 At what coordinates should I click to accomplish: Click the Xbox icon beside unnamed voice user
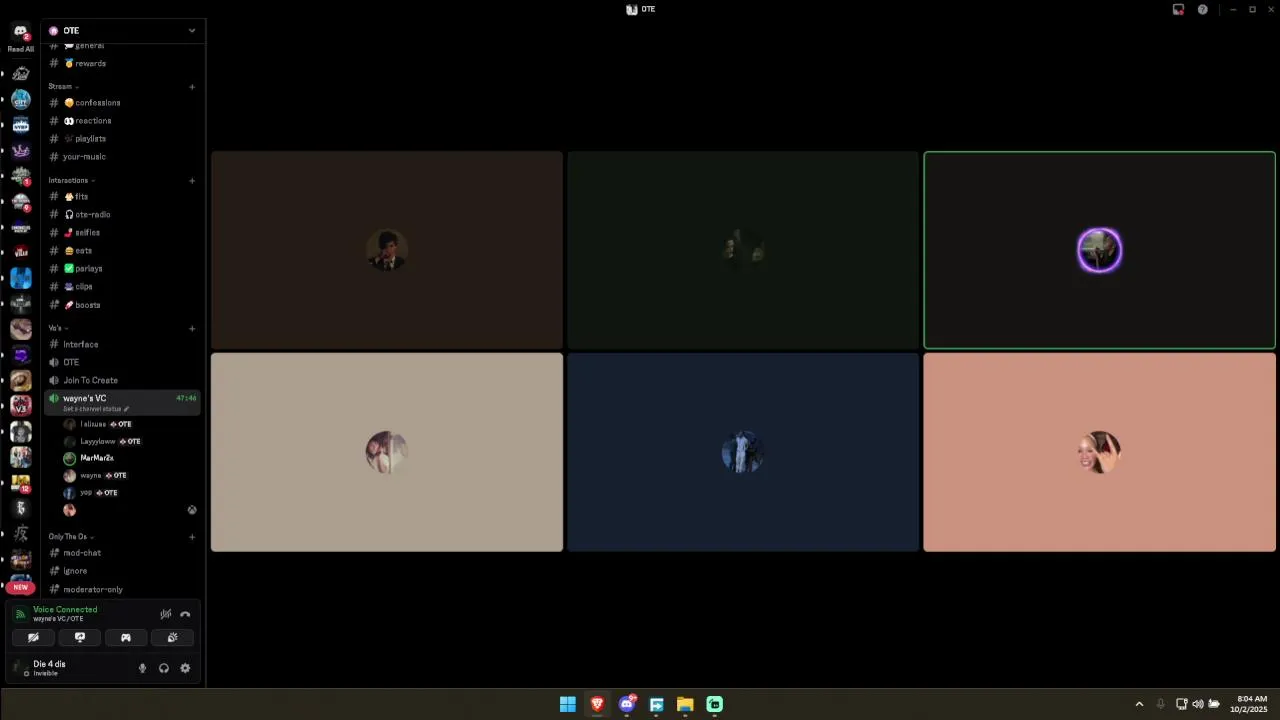pyautogui.click(x=192, y=510)
